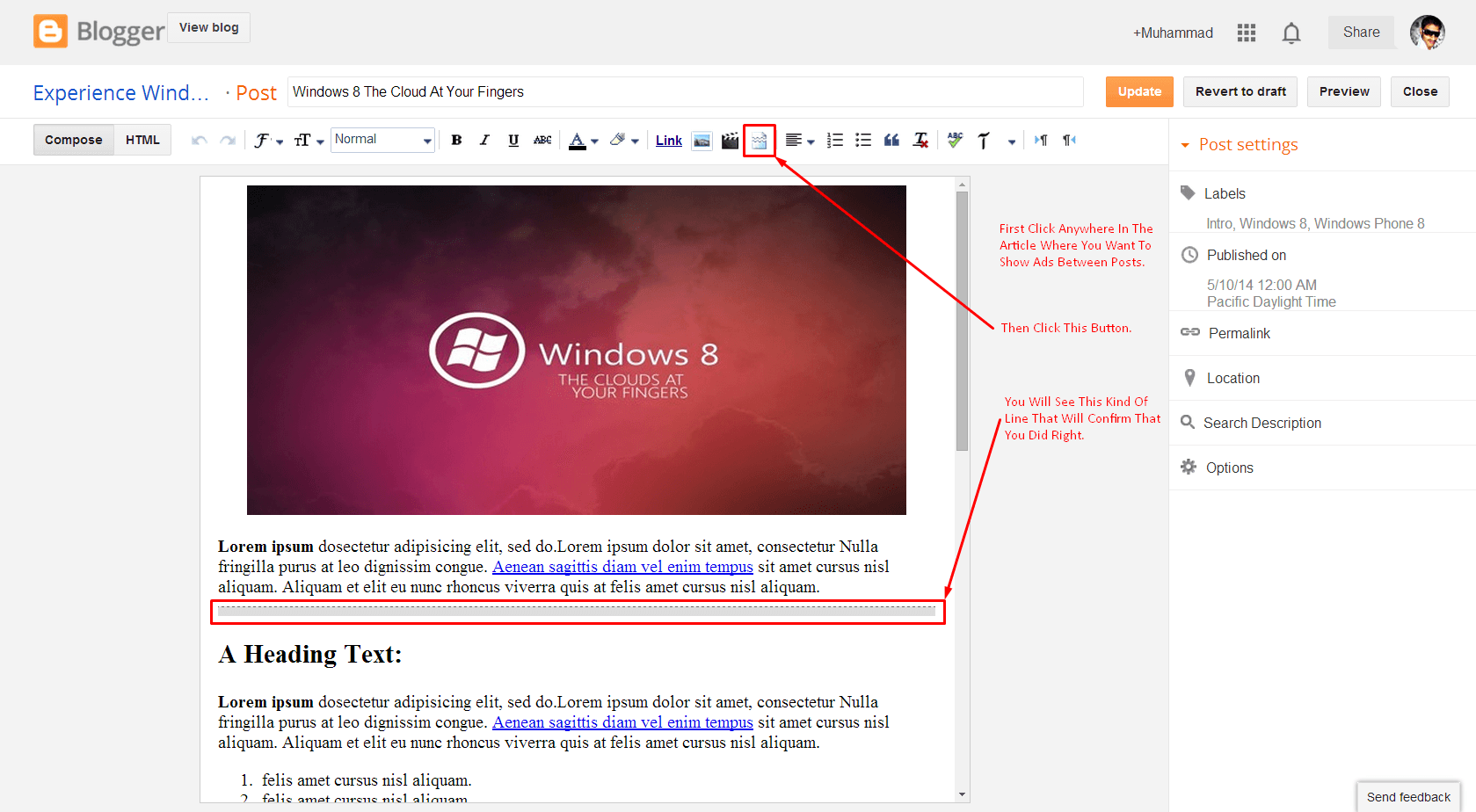Click the +Muhammad link

(1173, 33)
